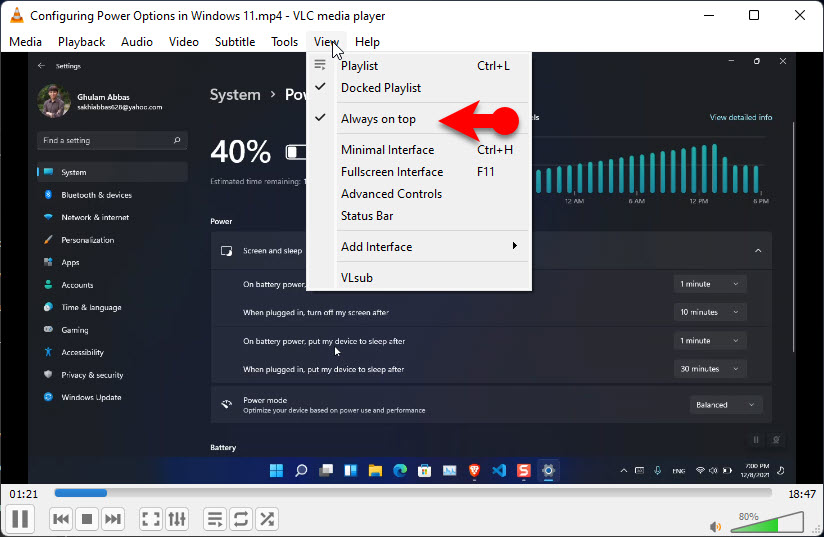Open Balanced power mode dropdown

[x=726, y=405]
